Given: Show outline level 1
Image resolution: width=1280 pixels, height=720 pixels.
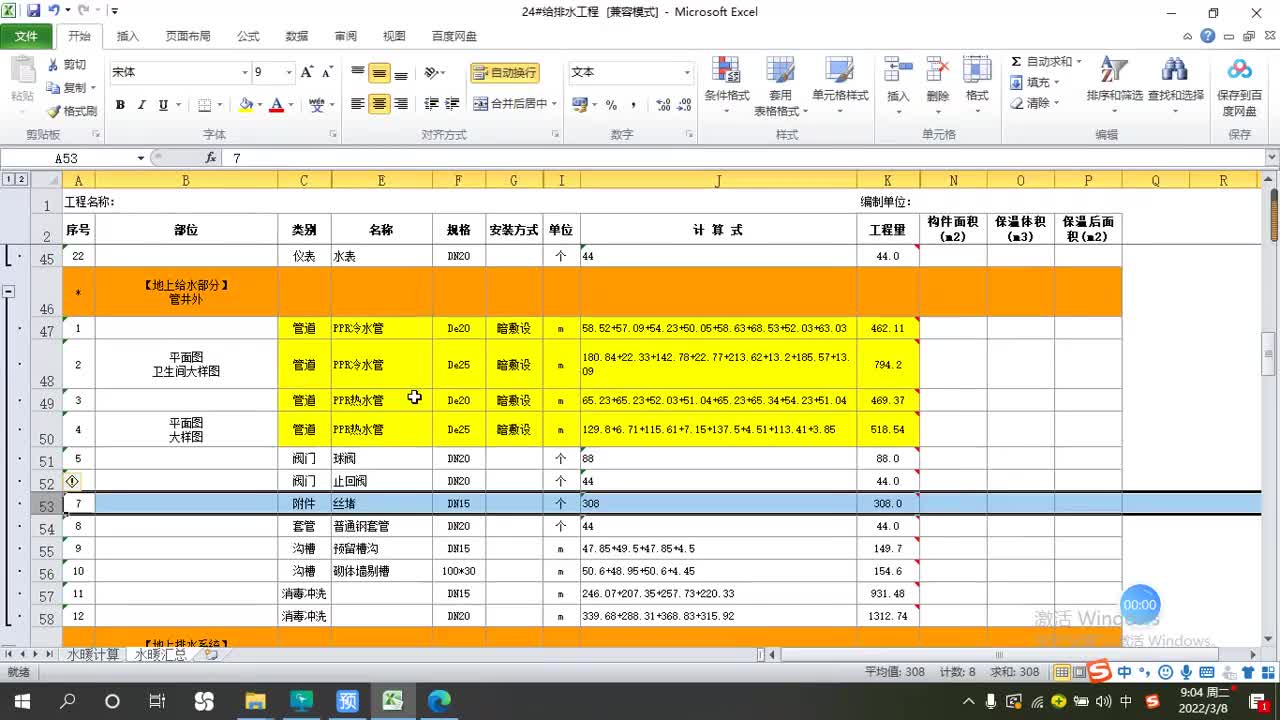Looking at the screenshot, I should (x=8, y=180).
